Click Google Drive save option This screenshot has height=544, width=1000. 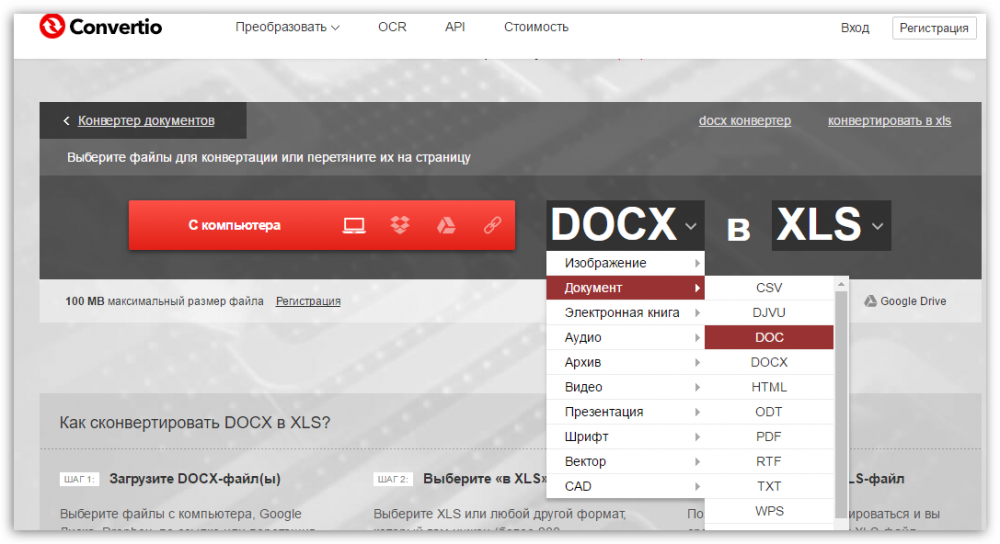(905, 301)
